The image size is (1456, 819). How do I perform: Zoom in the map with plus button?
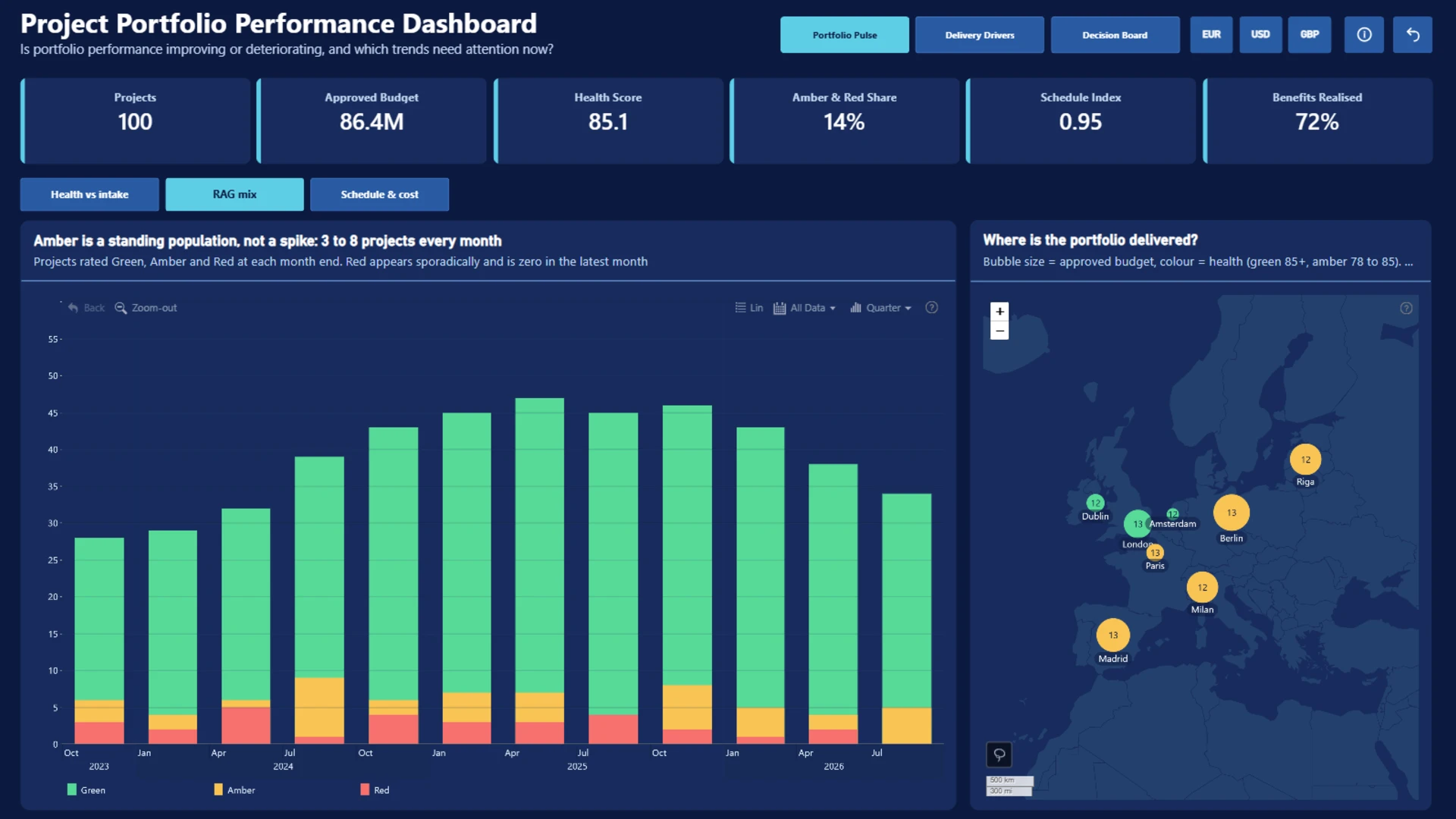pyautogui.click(x=999, y=312)
